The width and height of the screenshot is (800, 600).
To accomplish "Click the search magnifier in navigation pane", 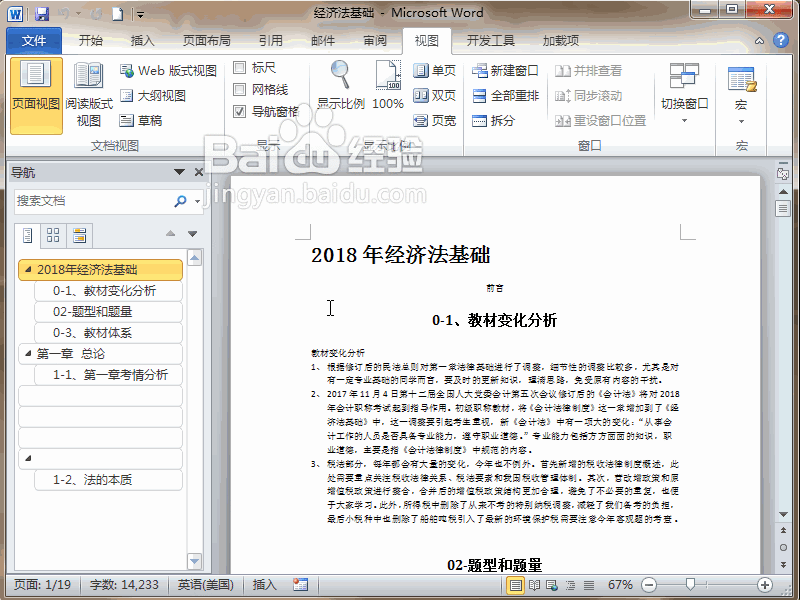I will [180, 201].
